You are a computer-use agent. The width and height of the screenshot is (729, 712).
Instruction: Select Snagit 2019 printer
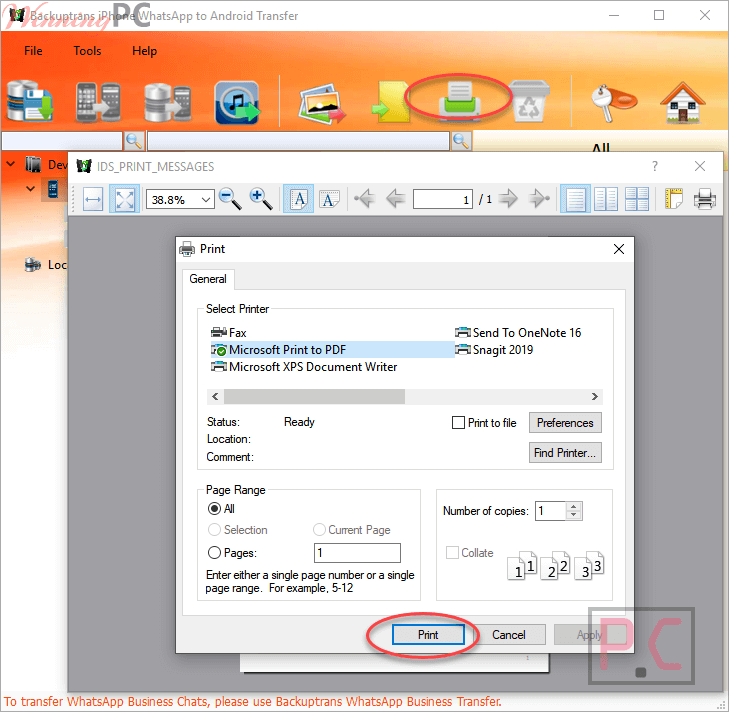point(494,350)
